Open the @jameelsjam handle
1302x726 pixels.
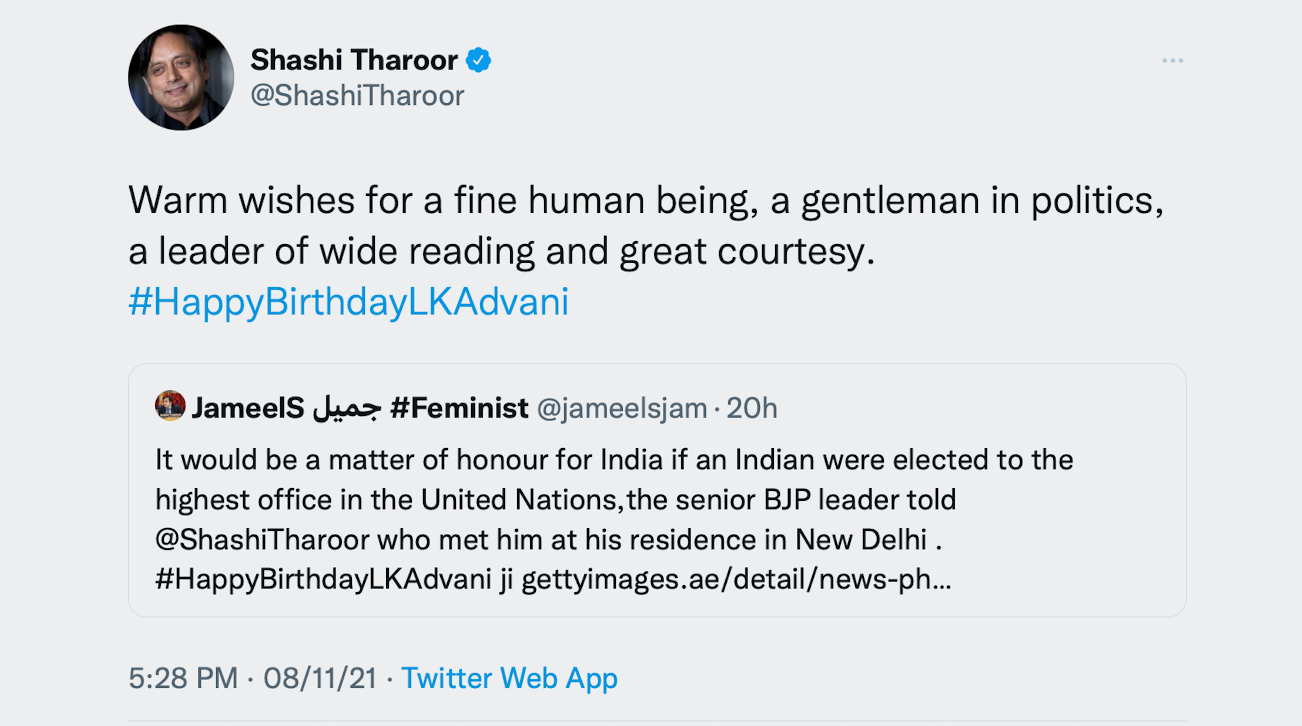click(x=622, y=408)
